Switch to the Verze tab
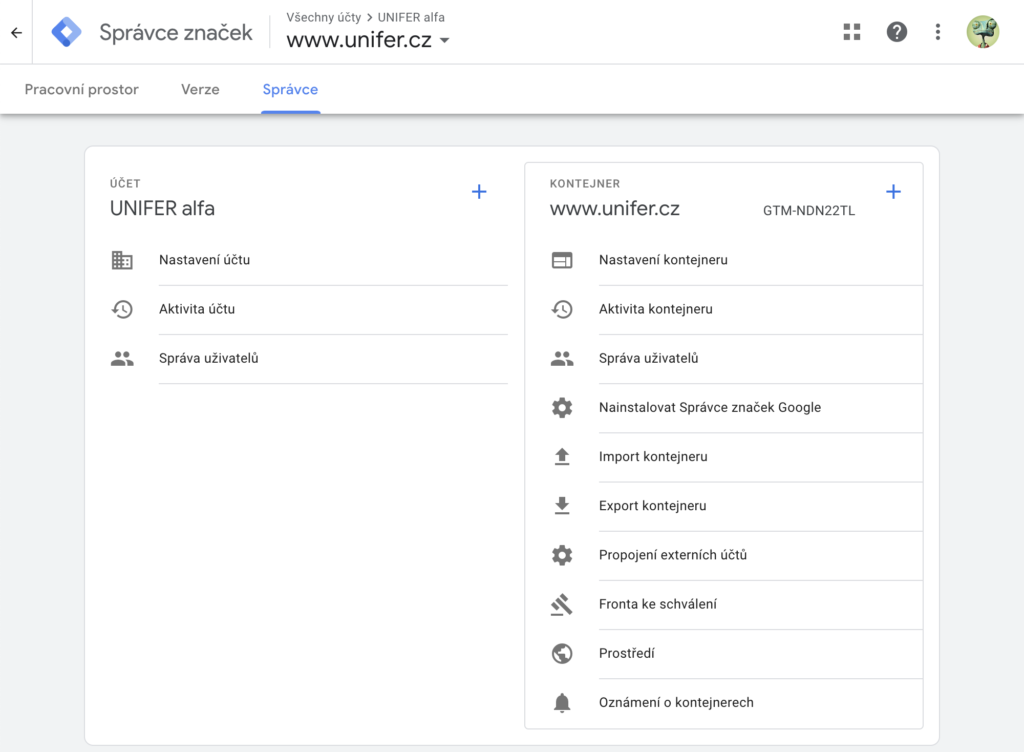The height and width of the screenshot is (752, 1024). pos(200,89)
